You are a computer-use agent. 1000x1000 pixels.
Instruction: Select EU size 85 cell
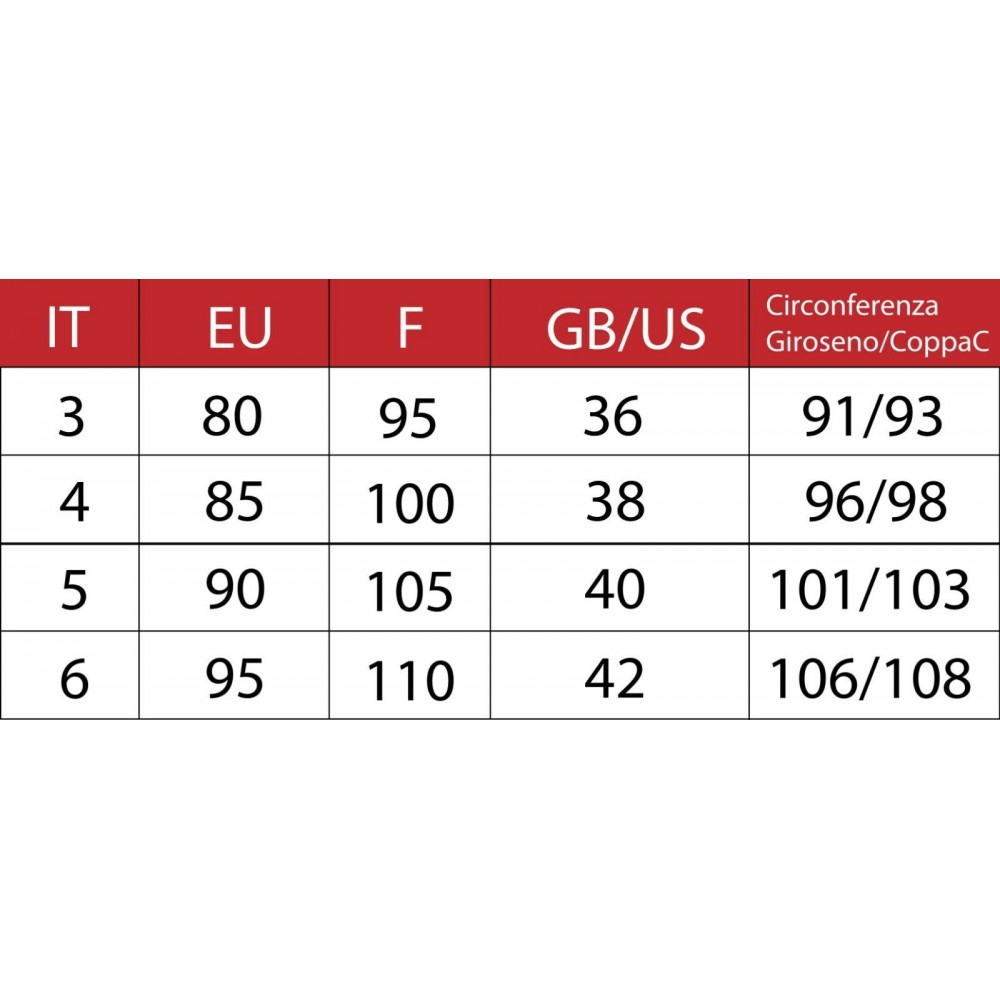(234, 502)
